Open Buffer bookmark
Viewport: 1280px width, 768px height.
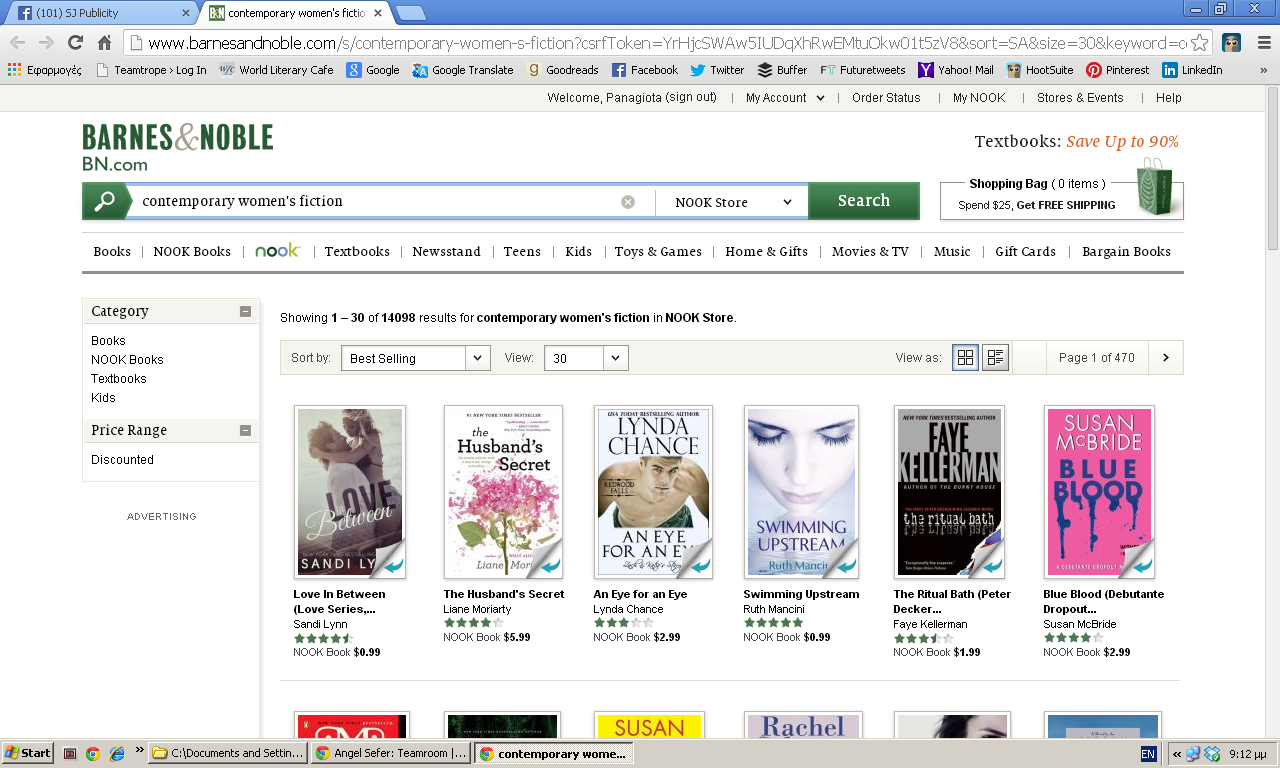pos(783,70)
